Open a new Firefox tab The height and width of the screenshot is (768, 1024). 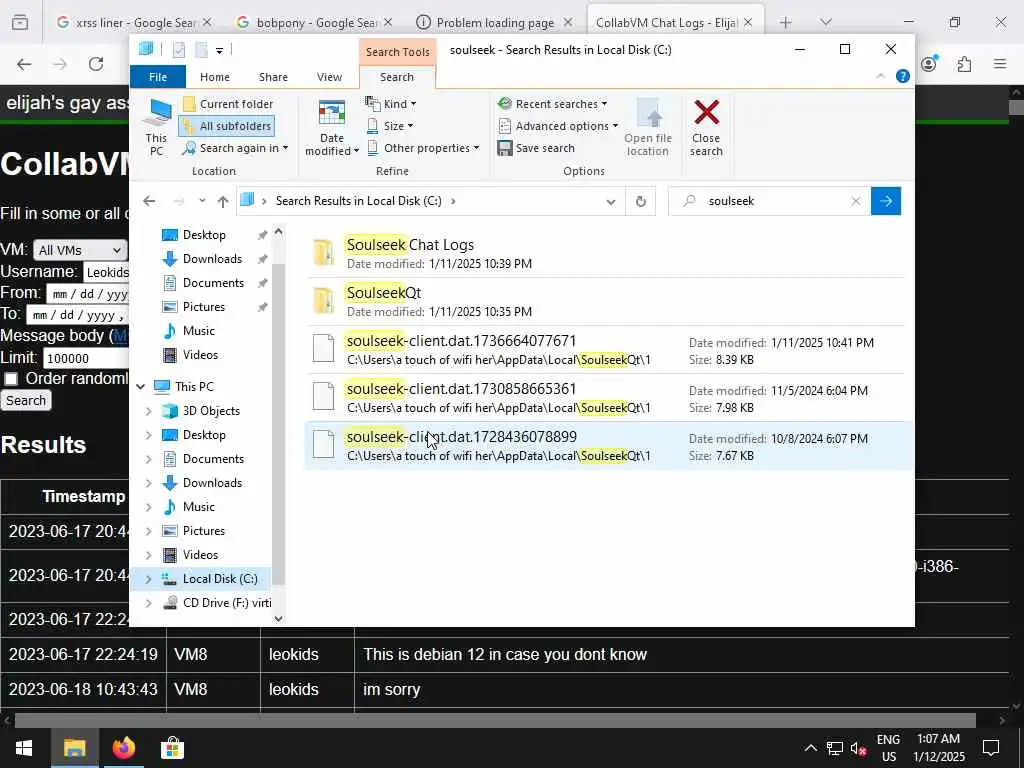(x=785, y=22)
